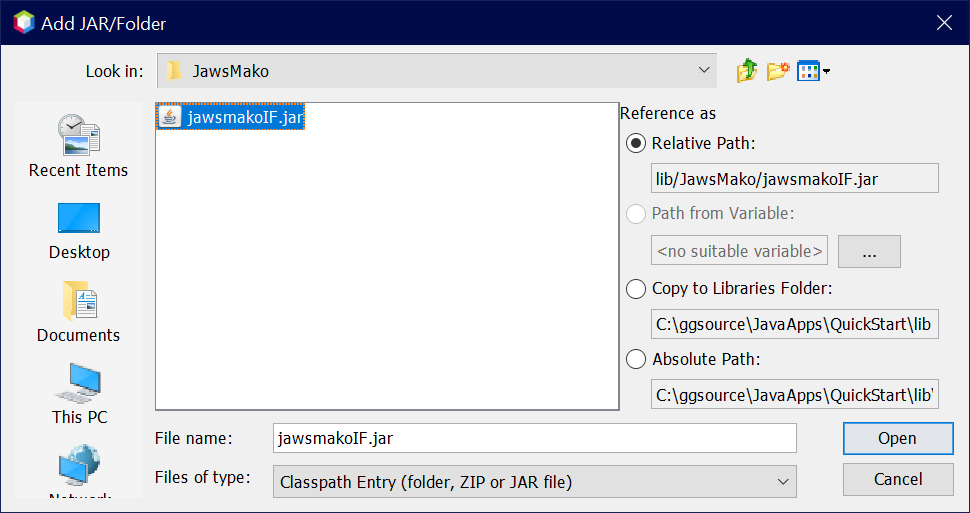This screenshot has height=513, width=970.
Task: Open the Documents location shortcut
Action: click(79, 311)
